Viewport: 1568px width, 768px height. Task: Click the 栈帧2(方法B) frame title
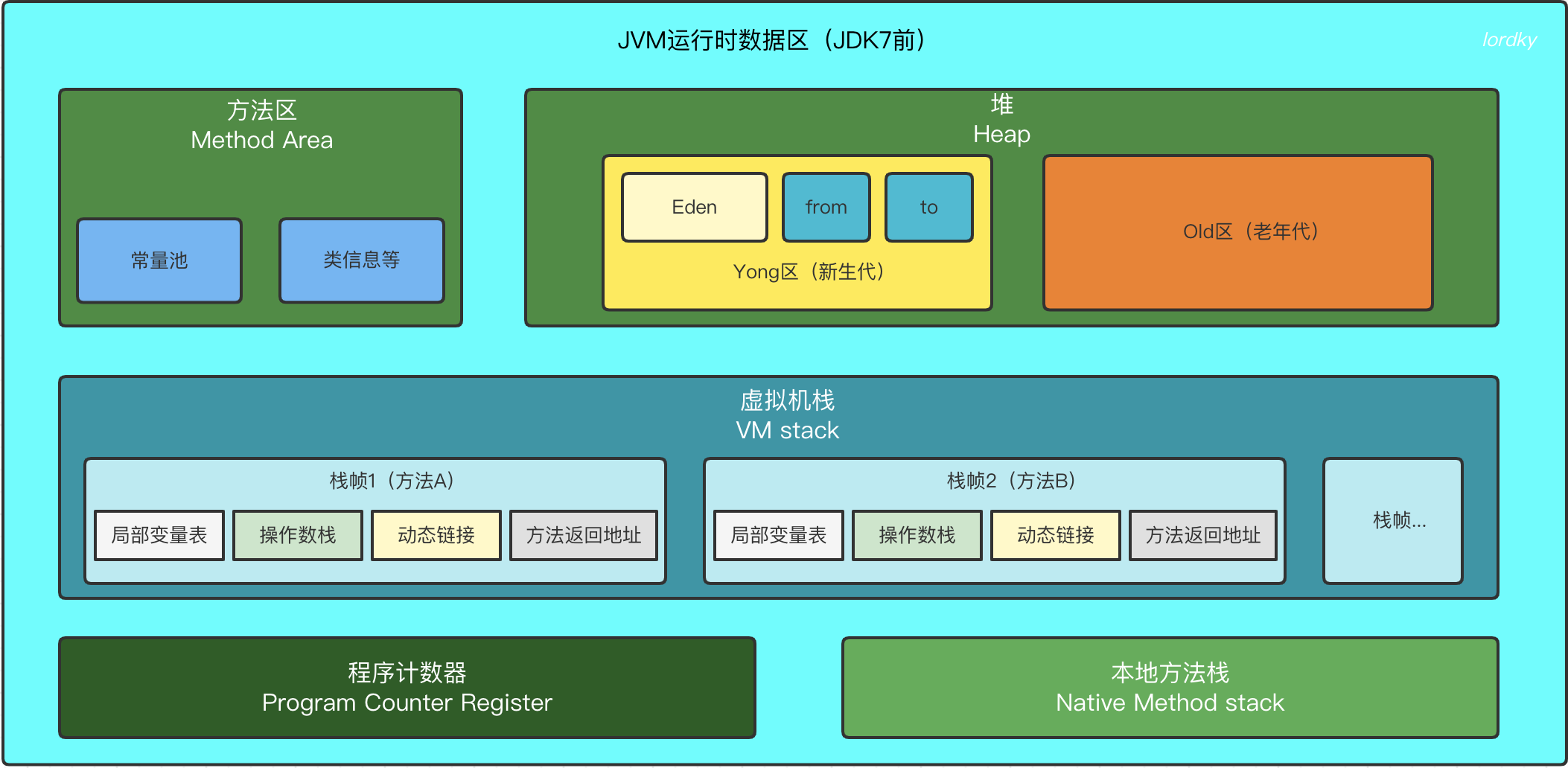[x=1012, y=481]
